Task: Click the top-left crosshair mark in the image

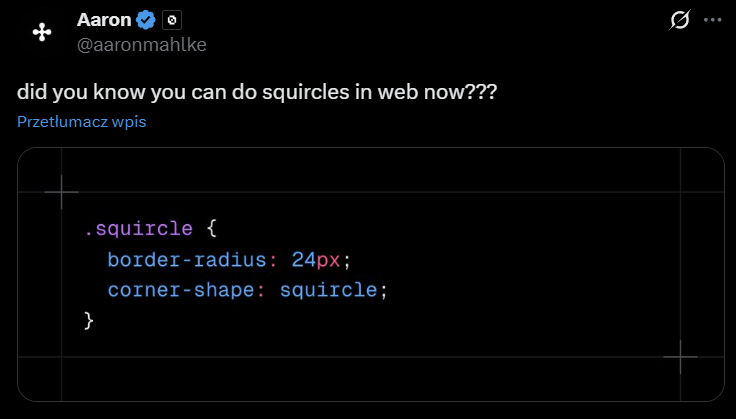Action: point(62,190)
